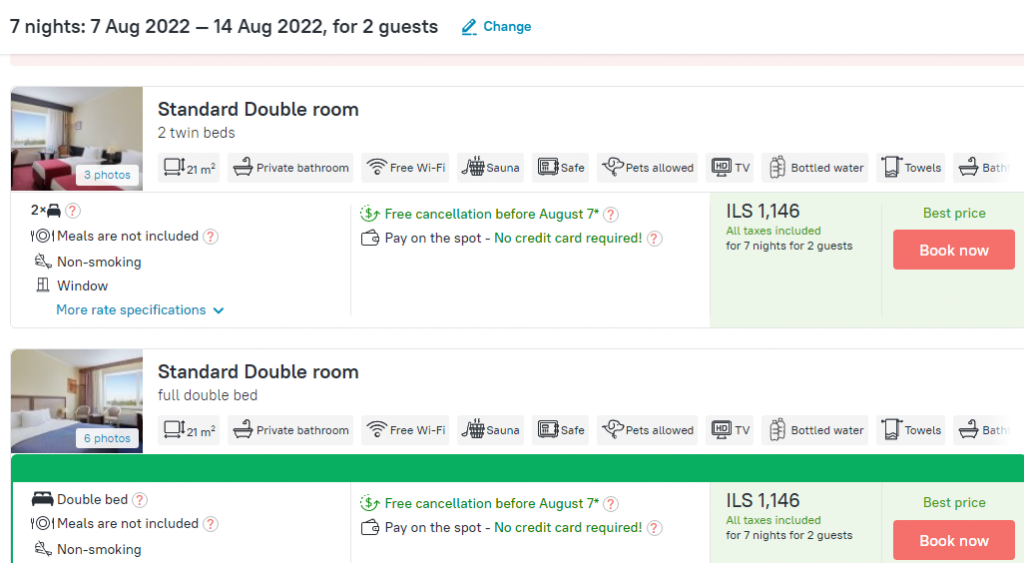Viewport: 1024px width, 563px height.
Task: Open the 3 photos thumbnail of twin room
Action: click(107, 175)
